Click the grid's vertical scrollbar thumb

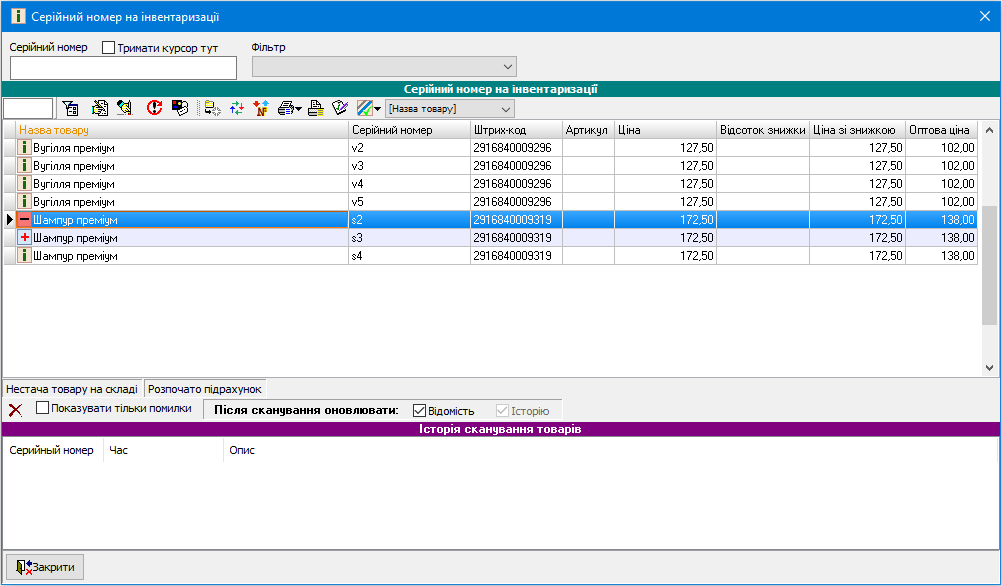coord(989,265)
